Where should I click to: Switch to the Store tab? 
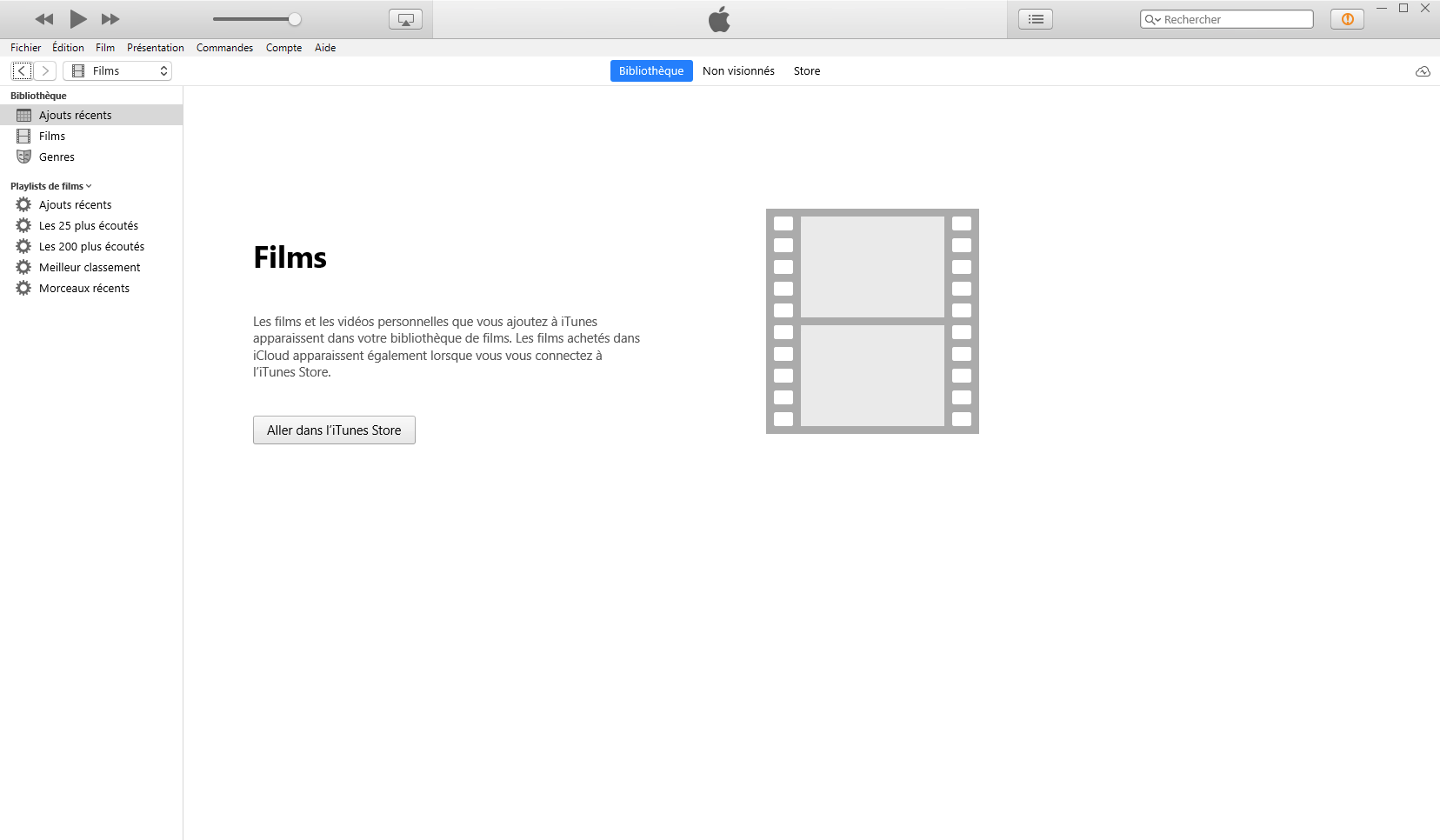click(x=807, y=71)
